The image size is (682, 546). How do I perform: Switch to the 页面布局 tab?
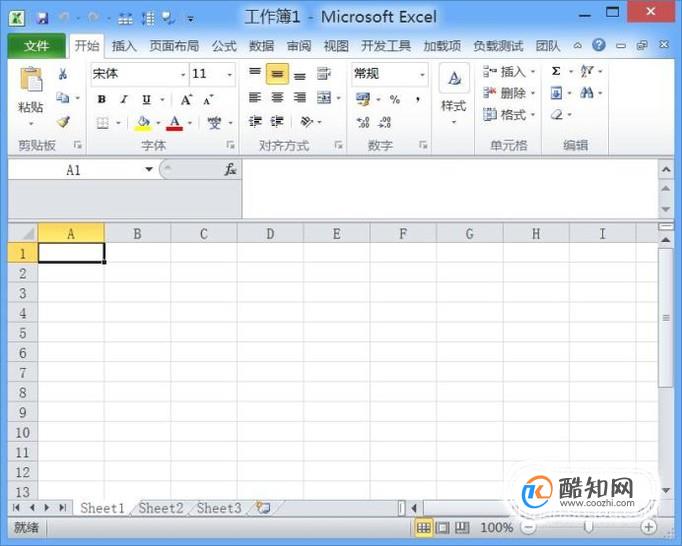174,46
